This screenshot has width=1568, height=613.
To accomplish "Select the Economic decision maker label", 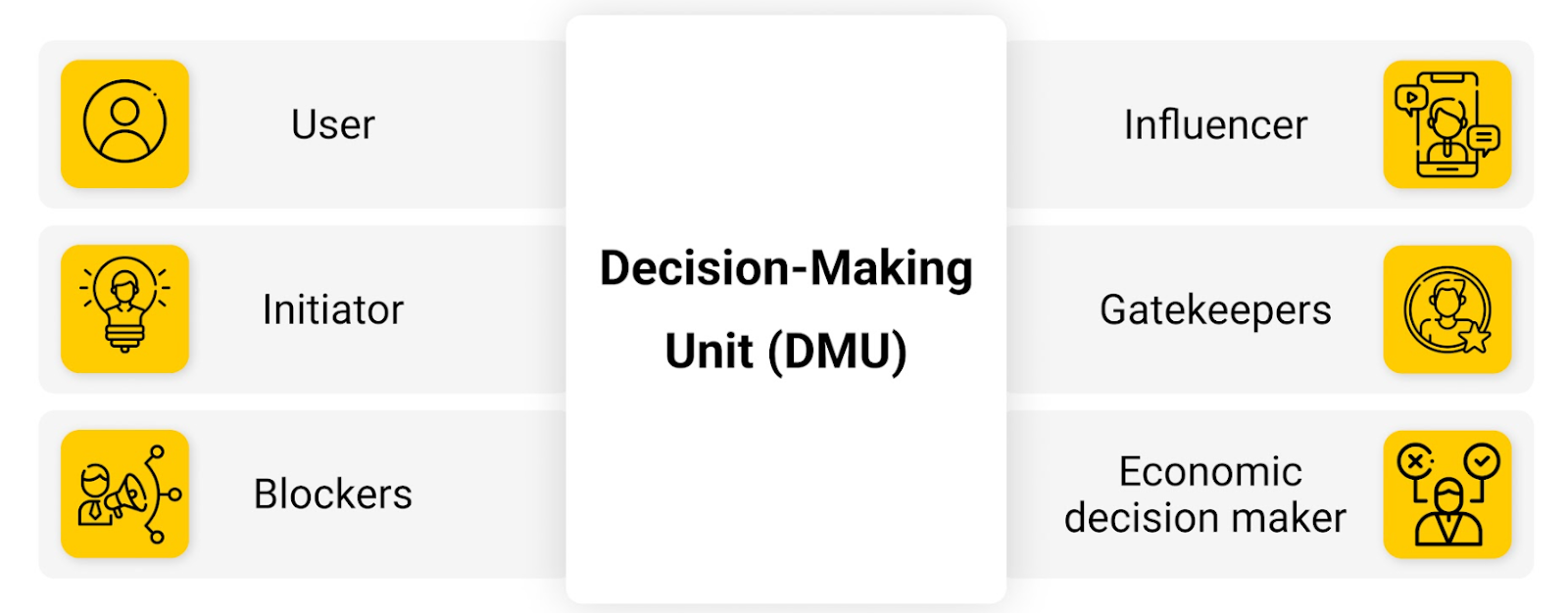I will click(1206, 495).
